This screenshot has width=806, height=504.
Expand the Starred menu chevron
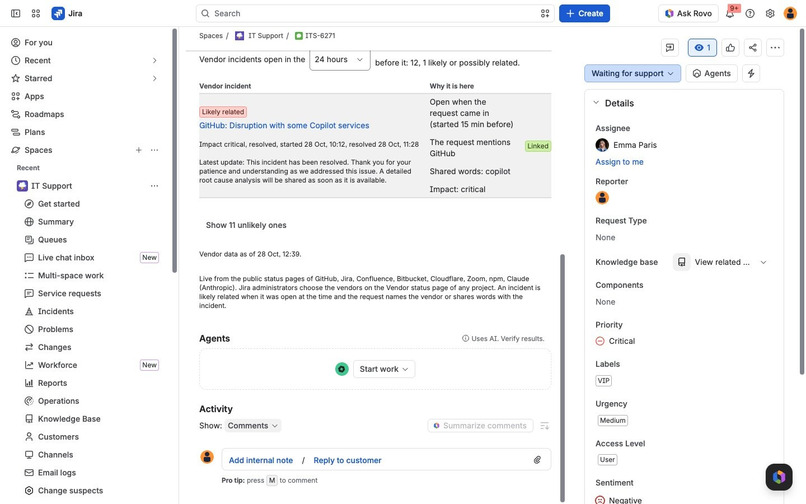tap(154, 78)
